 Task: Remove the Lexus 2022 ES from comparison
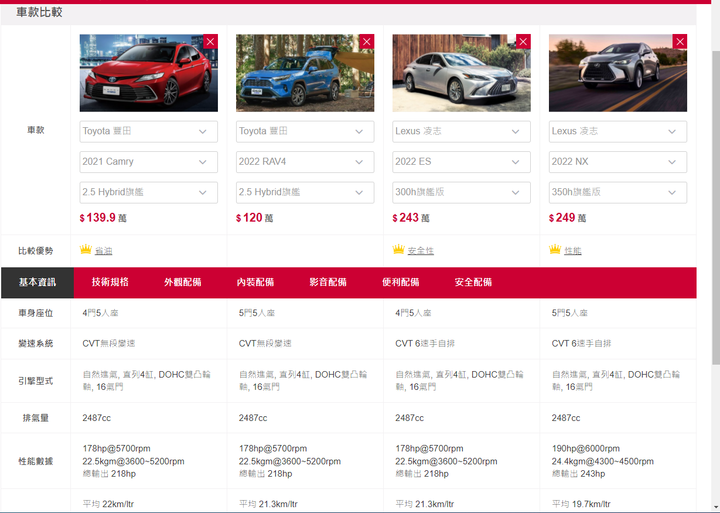point(523,42)
